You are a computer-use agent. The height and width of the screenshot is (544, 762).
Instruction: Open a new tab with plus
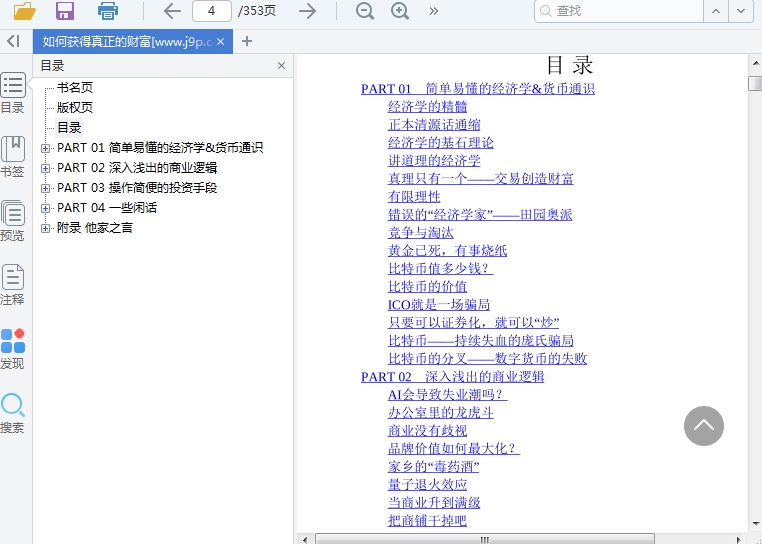tap(247, 41)
